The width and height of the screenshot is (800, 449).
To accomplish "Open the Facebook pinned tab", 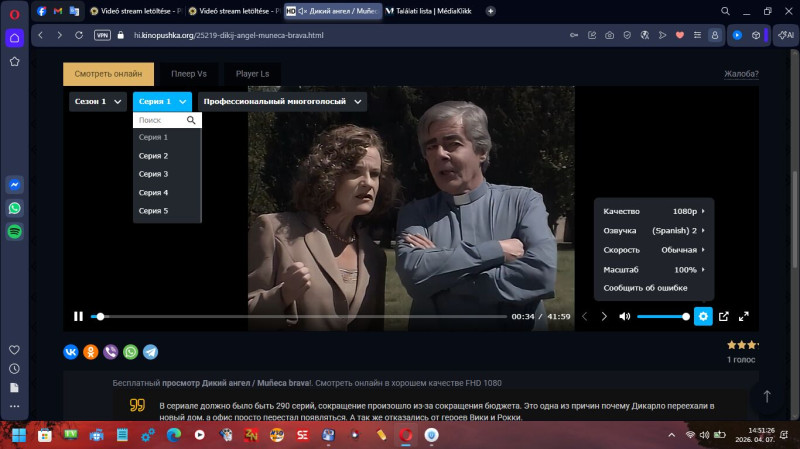I will tap(41, 11).
